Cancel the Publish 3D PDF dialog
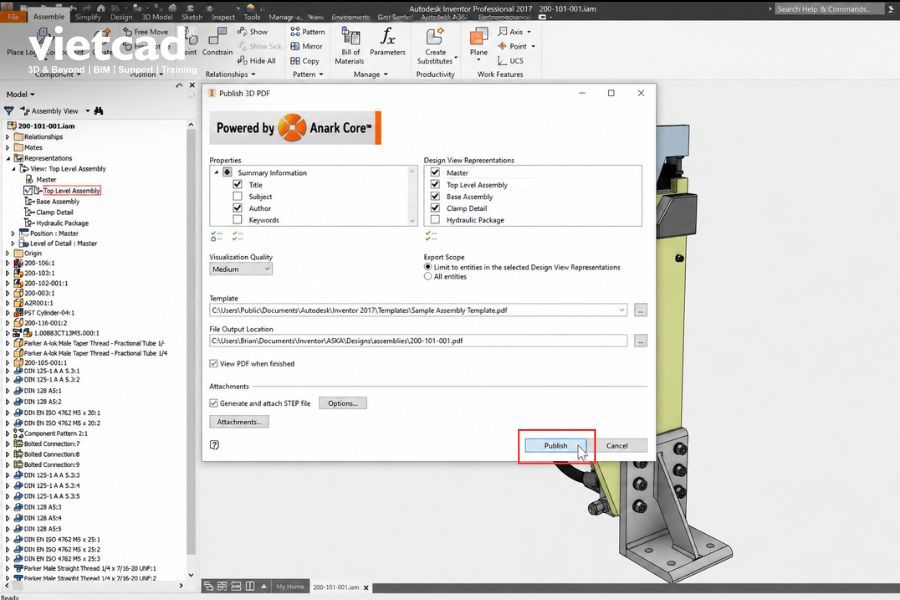Image resolution: width=900 pixels, height=600 pixels. (616, 446)
